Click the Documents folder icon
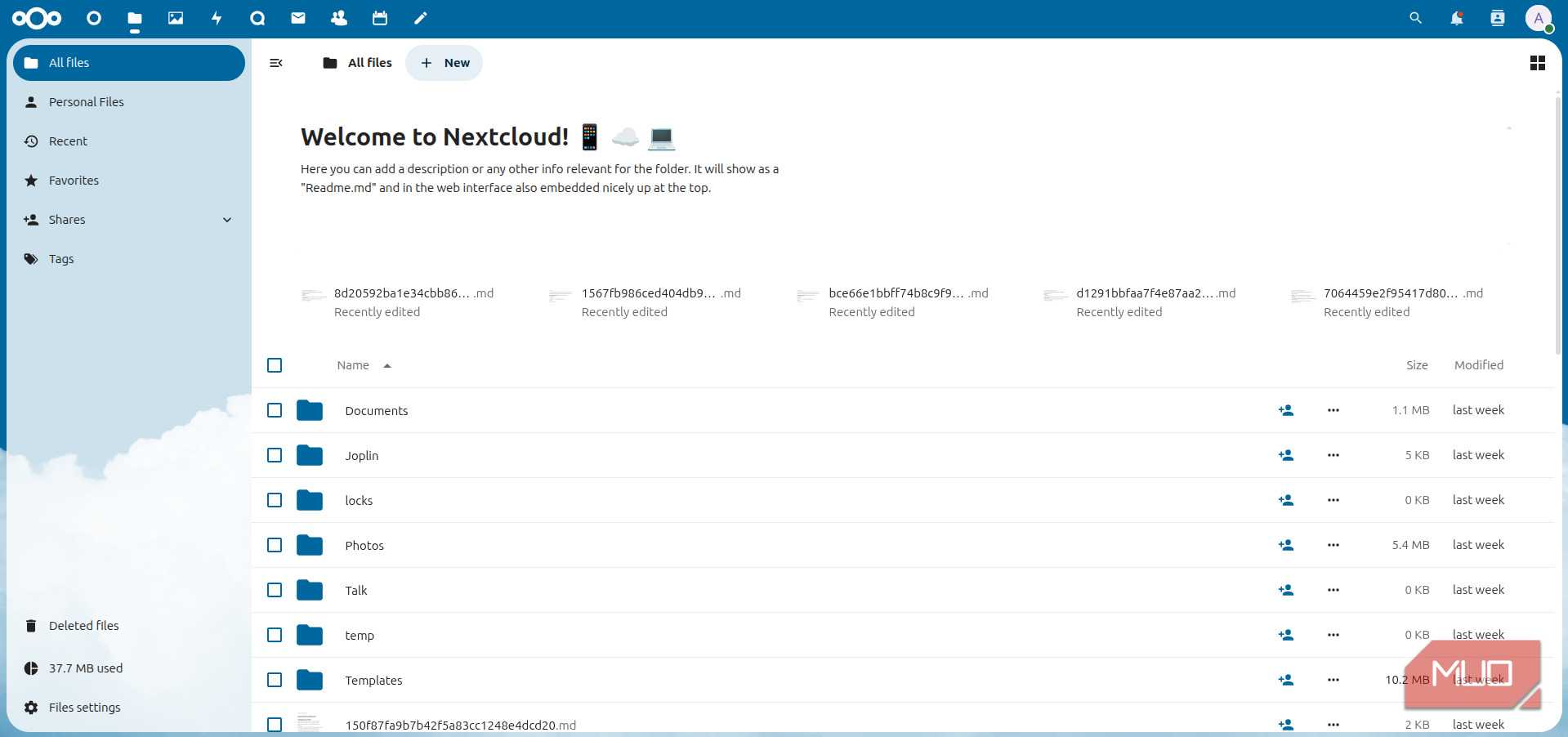Image resolution: width=1568 pixels, height=737 pixels. [310, 410]
